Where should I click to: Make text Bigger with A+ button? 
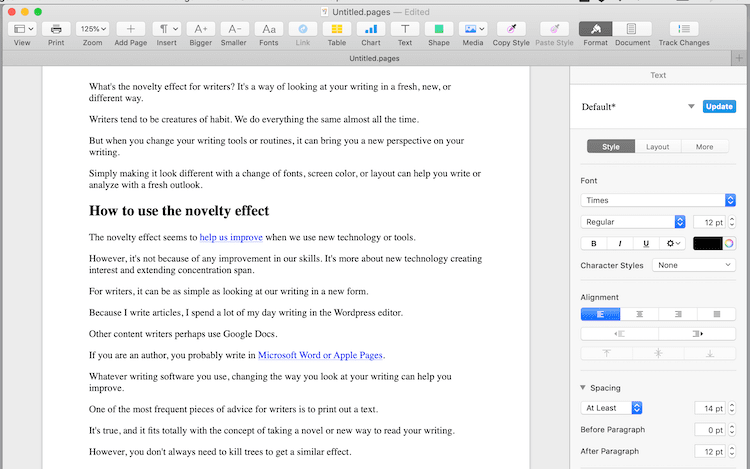200,29
